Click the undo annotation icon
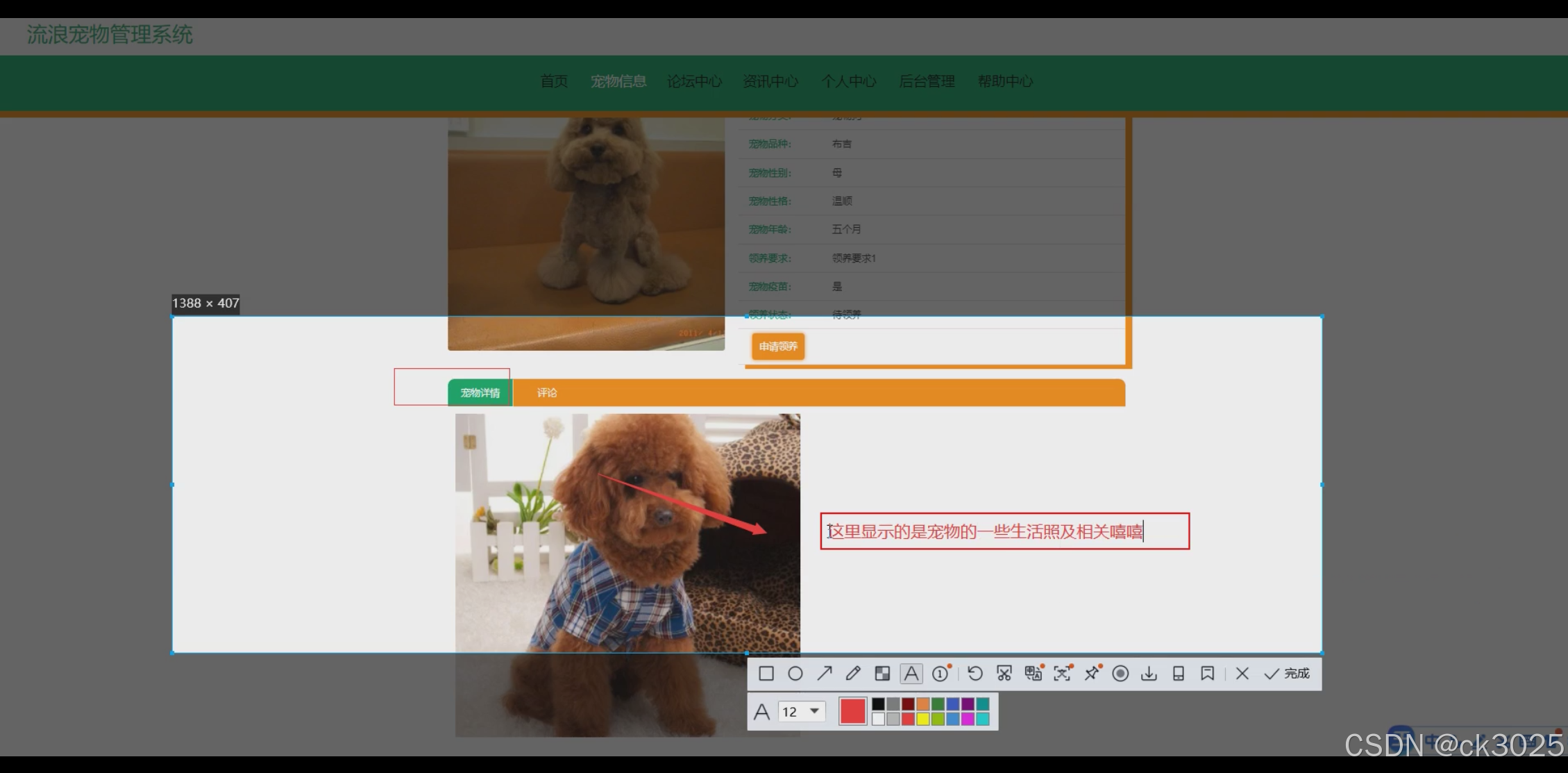Screen dimensions: 1568x773 975,674
